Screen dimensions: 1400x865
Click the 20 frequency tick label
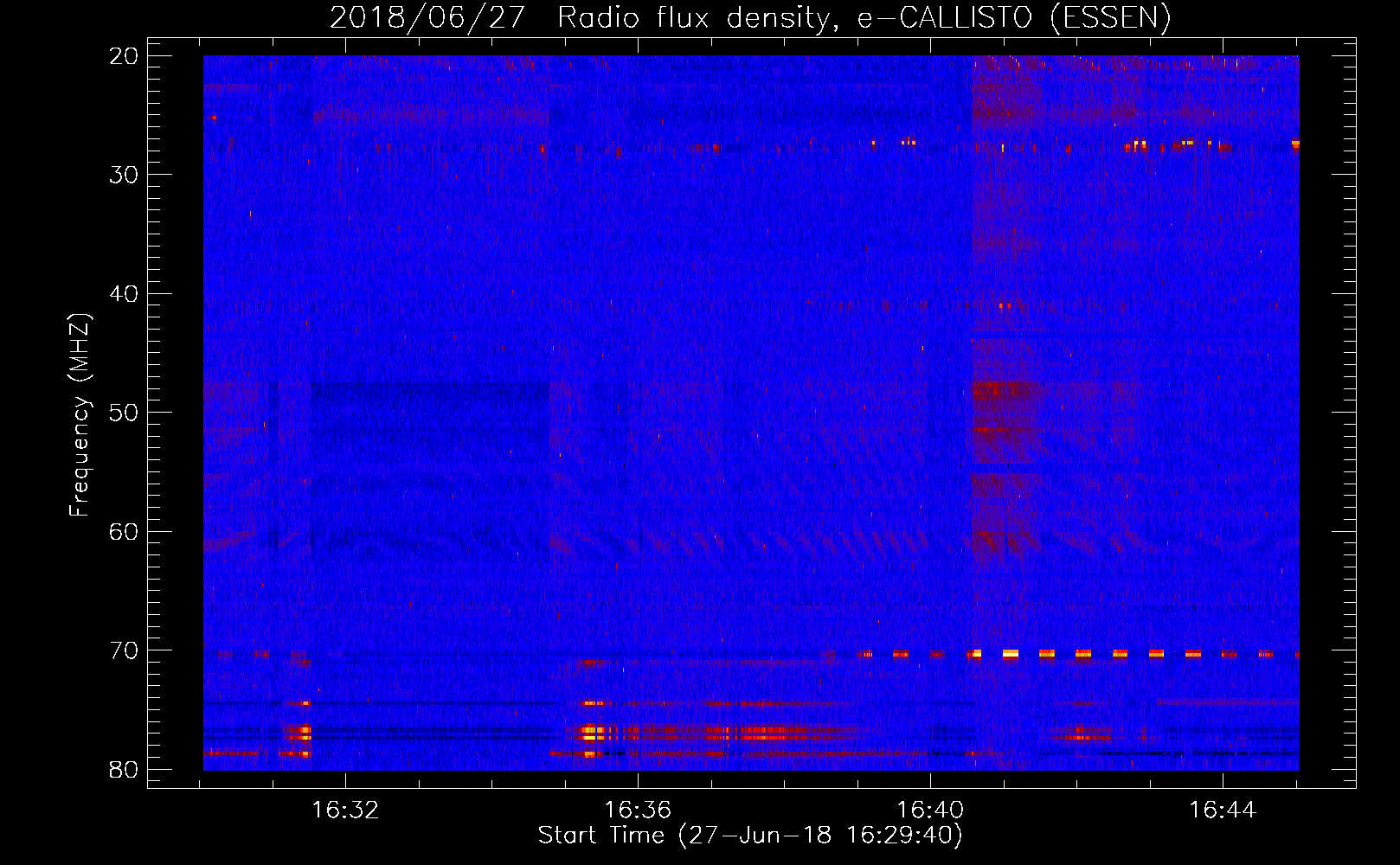(125, 56)
